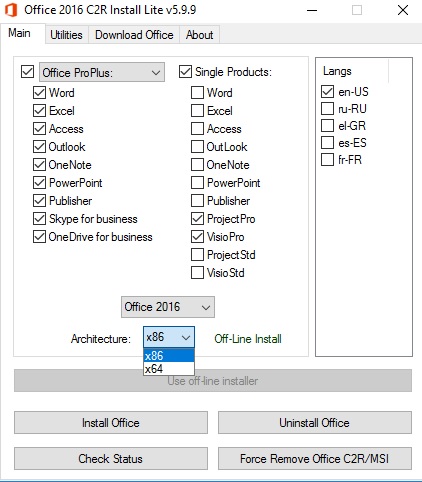Uncheck the VisioPro checkbox
The width and height of the screenshot is (422, 482).
pos(197,237)
